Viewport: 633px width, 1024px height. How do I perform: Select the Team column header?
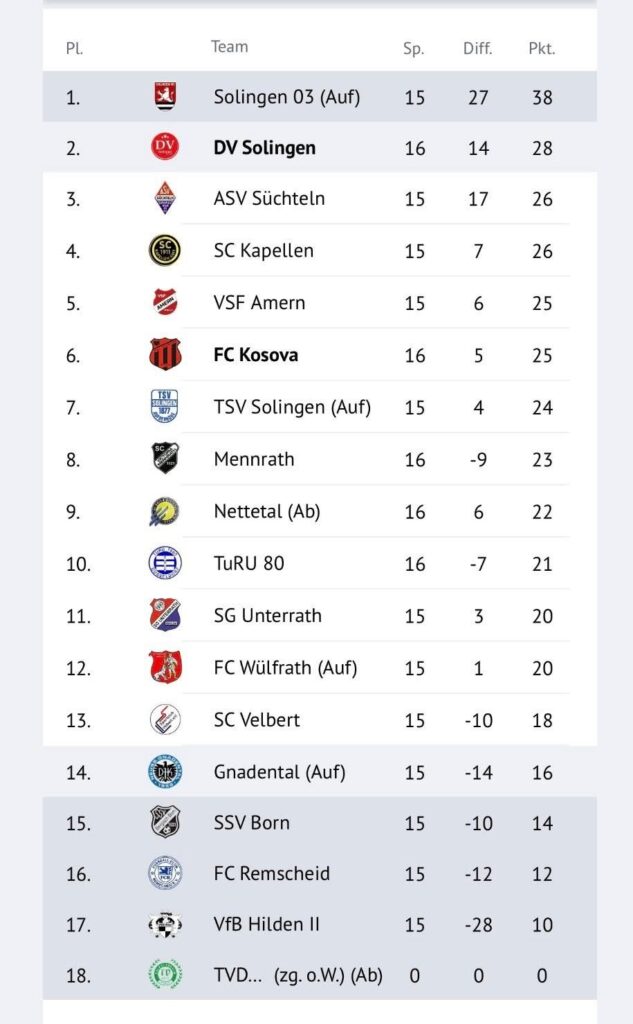[229, 47]
